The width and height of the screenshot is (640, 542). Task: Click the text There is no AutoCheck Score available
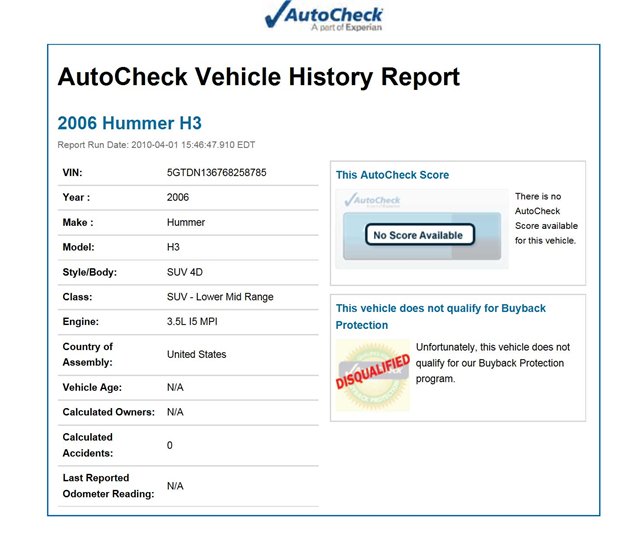[x=546, y=218]
